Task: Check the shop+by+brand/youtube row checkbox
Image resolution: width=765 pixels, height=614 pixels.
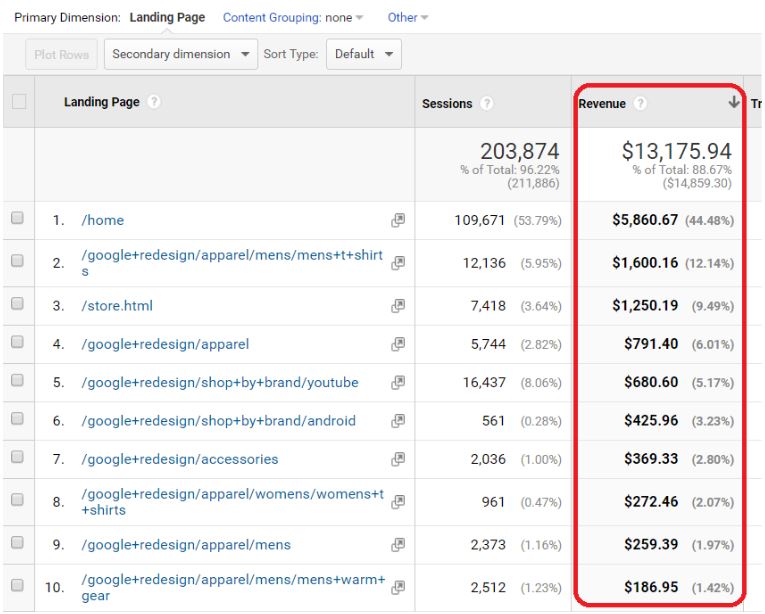Action: pyautogui.click(x=17, y=380)
